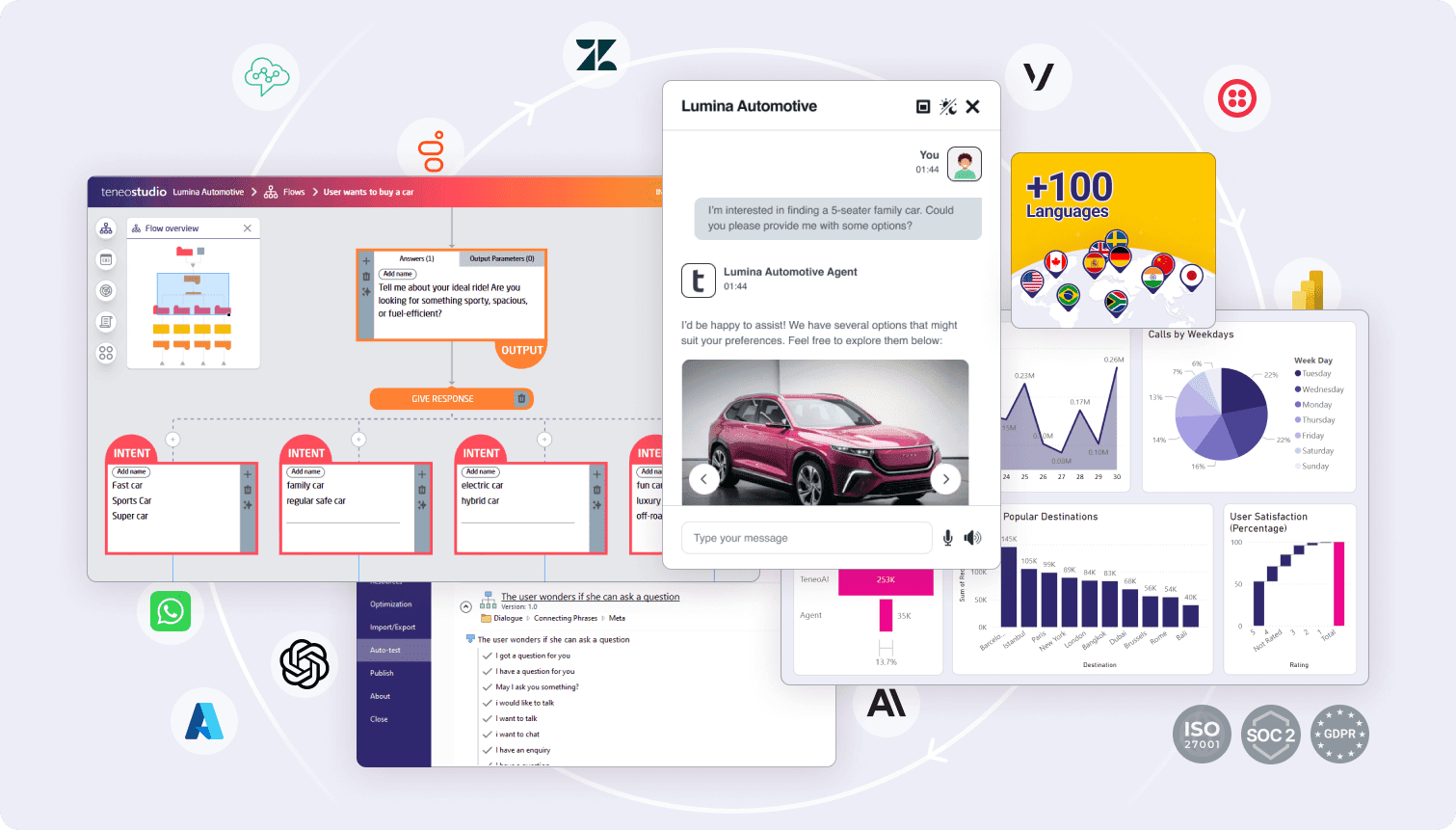Click the Tuesday legend color dot in Calls by Weekdays
The image size is (1456, 830).
pyautogui.click(x=1298, y=373)
